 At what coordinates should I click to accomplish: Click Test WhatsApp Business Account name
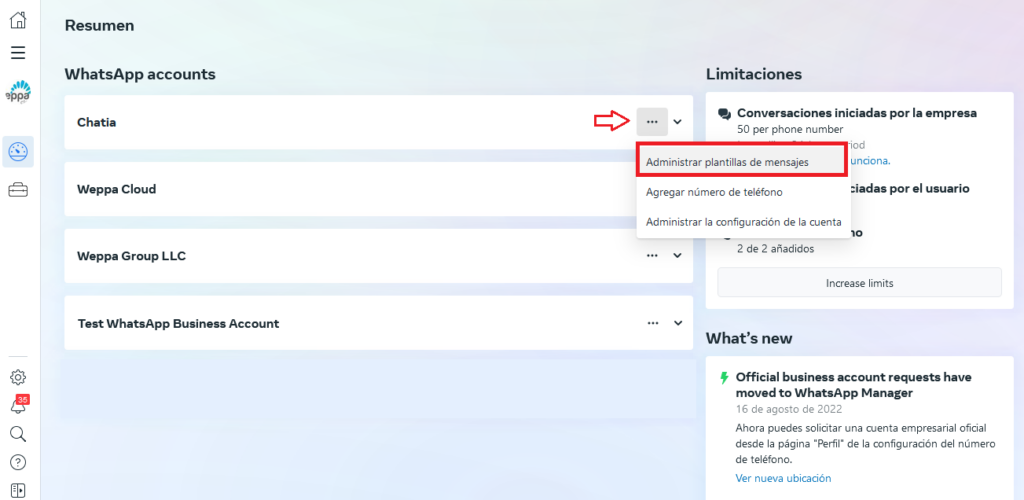178,323
